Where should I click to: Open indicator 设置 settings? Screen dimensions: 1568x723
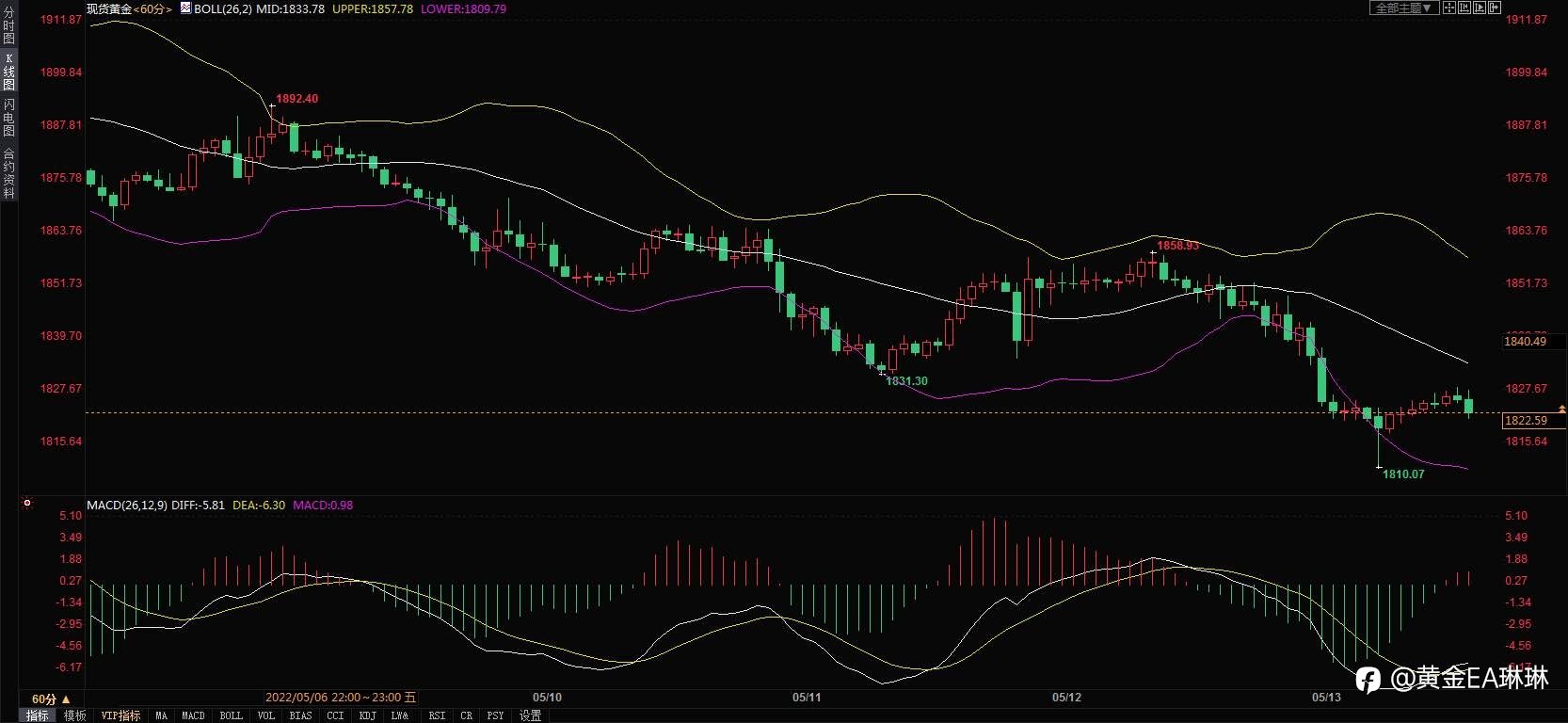click(x=530, y=715)
